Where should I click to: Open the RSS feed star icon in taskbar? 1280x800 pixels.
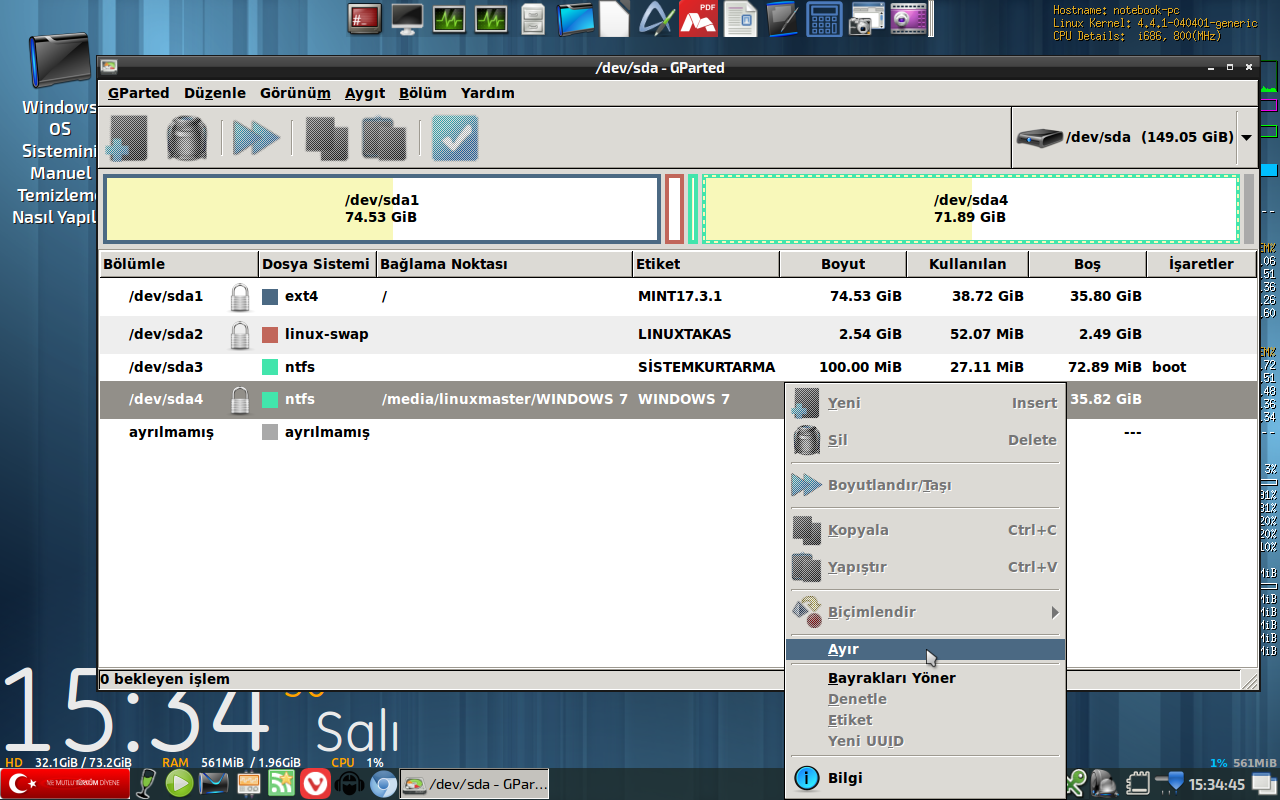[282, 784]
